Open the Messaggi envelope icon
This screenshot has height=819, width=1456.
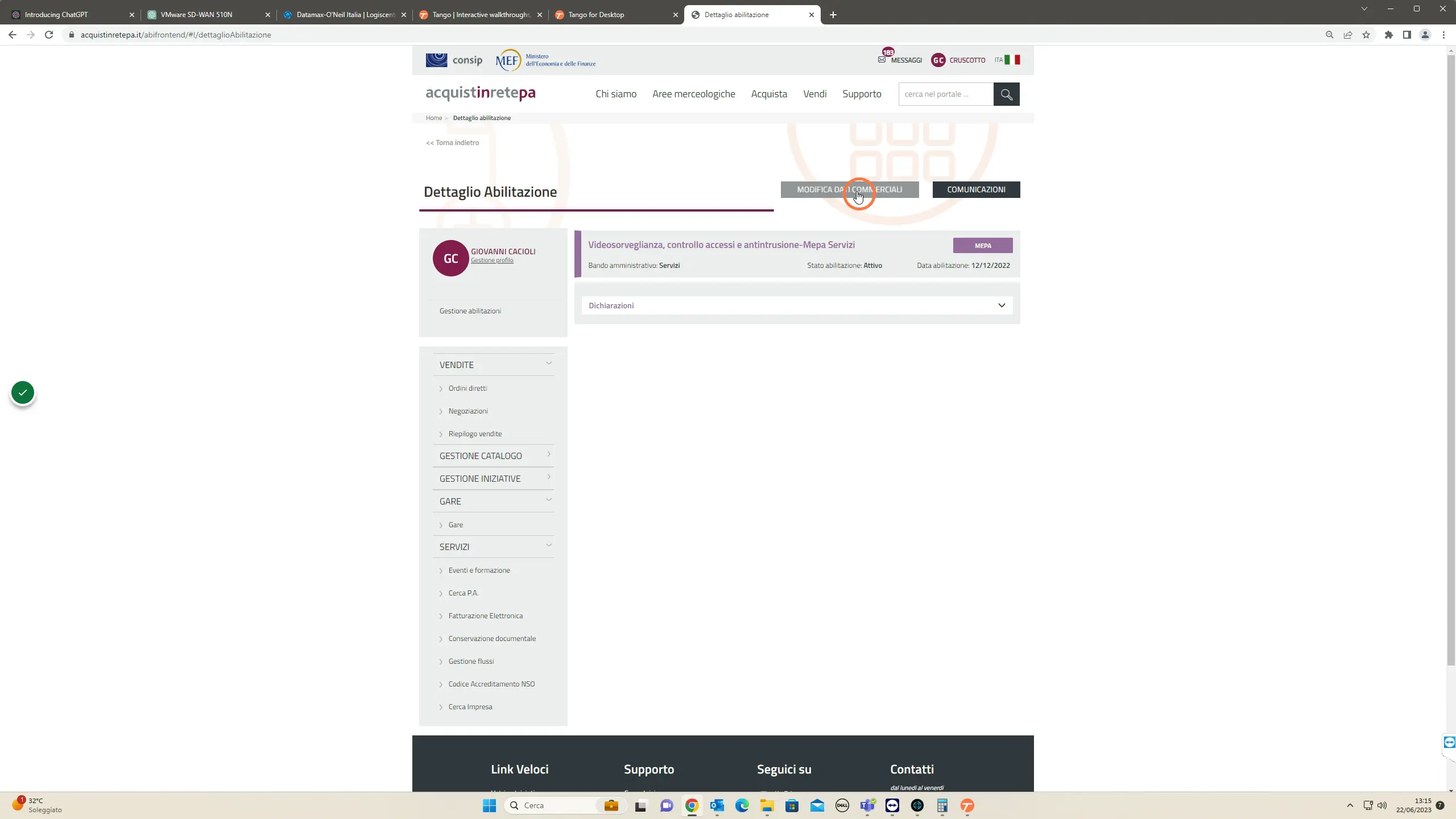(x=882, y=60)
